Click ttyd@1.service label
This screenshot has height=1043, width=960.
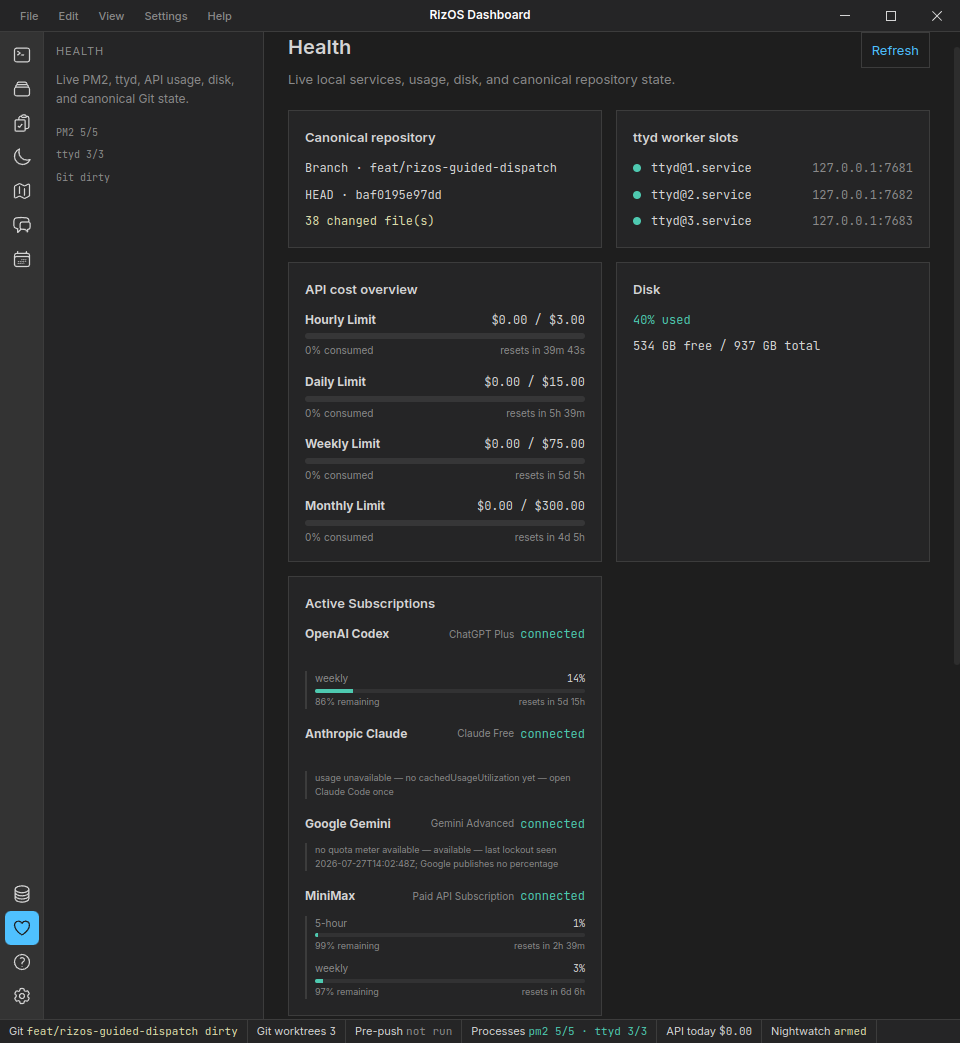pos(701,168)
